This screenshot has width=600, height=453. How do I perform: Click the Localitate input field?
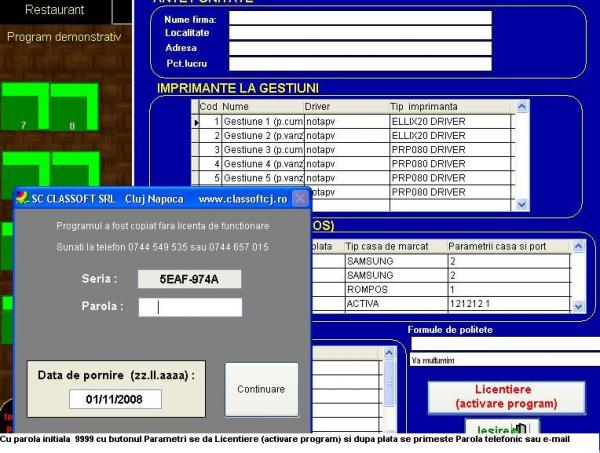pos(360,33)
